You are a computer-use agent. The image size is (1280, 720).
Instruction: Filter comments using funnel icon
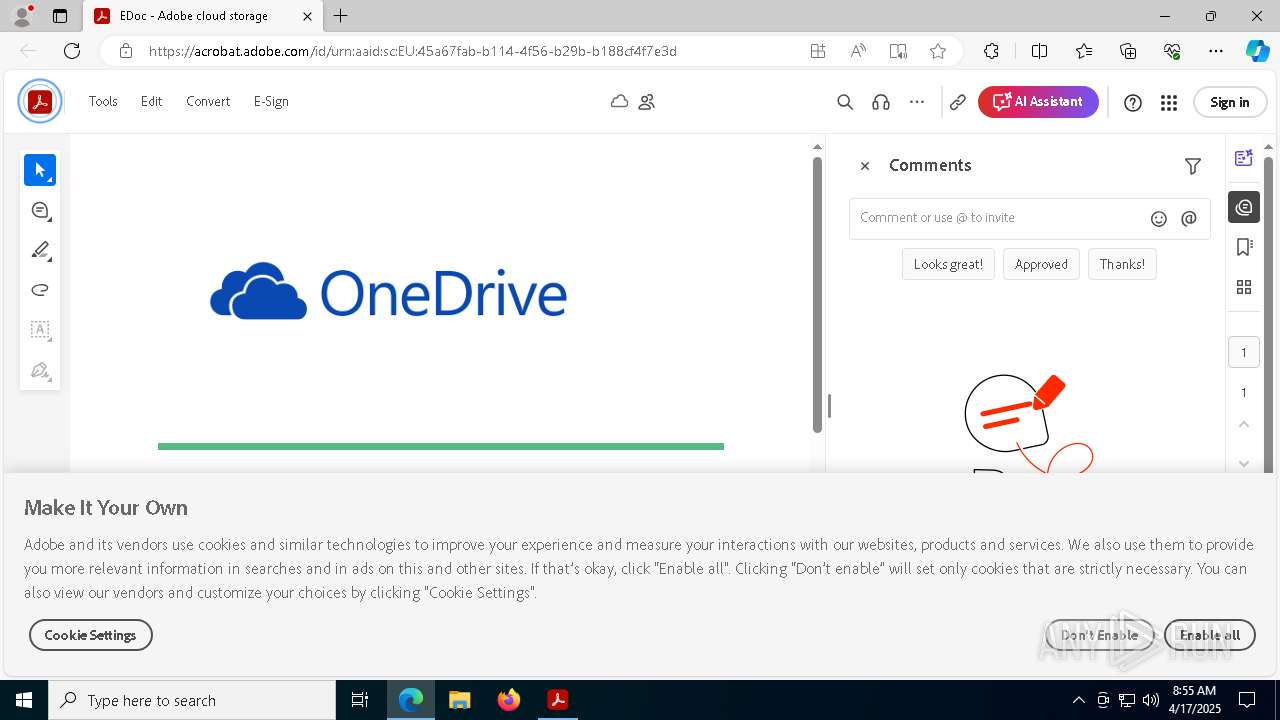click(1193, 166)
